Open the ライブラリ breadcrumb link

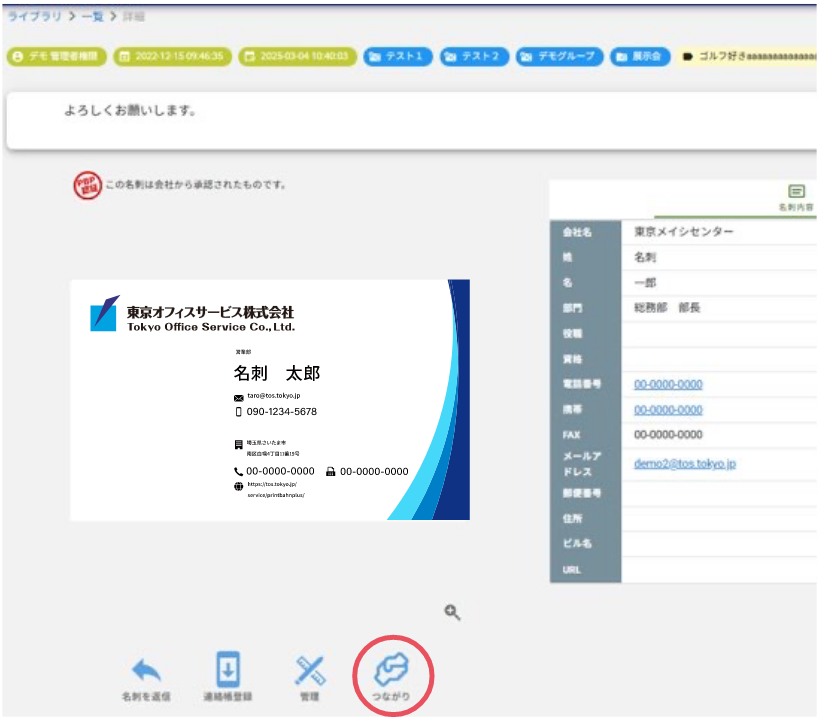pos(33,17)
